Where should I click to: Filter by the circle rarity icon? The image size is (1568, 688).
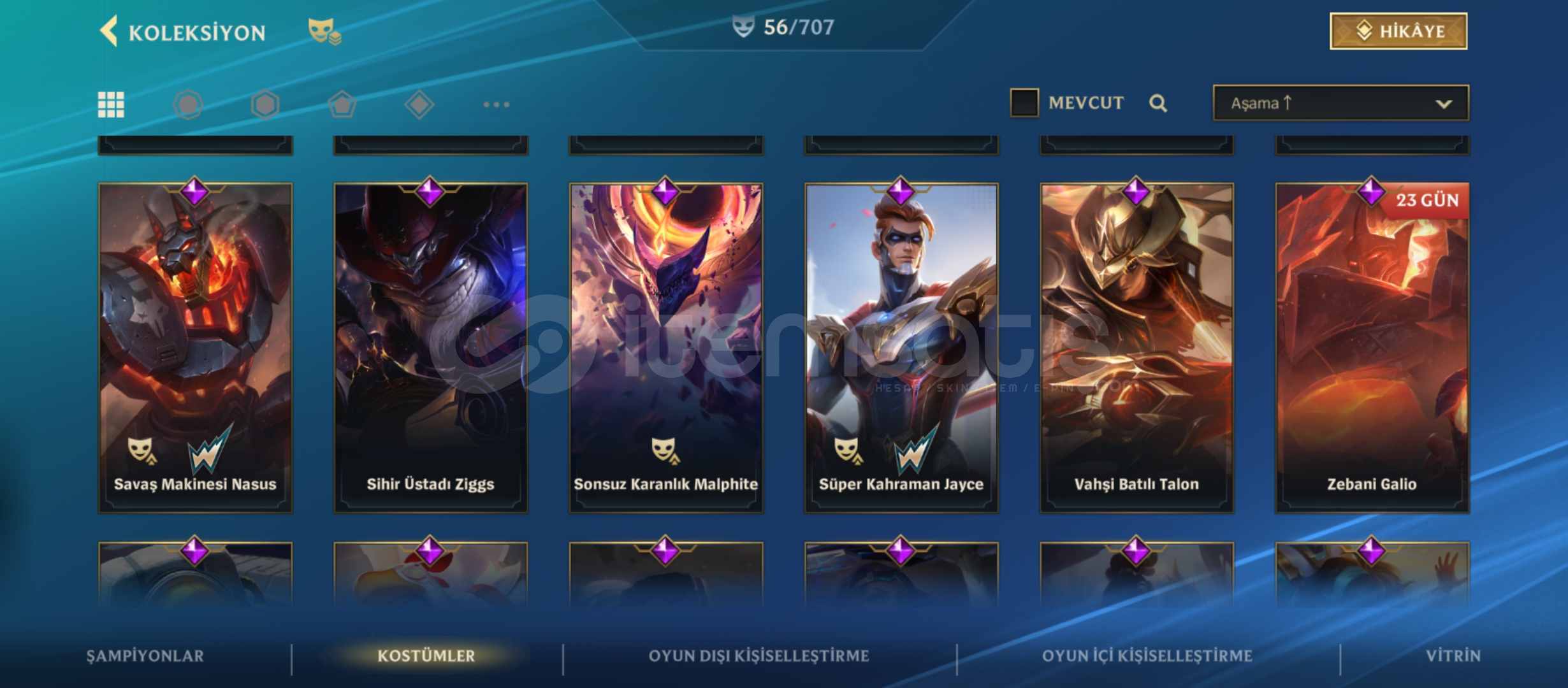[188, 104]
